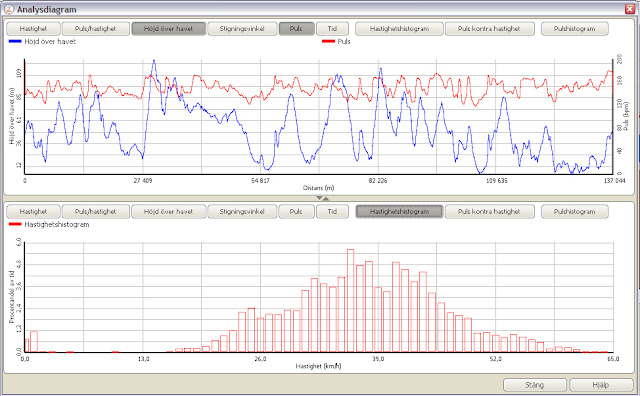Screen dimensions: 640x396
Task: Select Pulshistogram in lower chart
Action: point(574,211)
